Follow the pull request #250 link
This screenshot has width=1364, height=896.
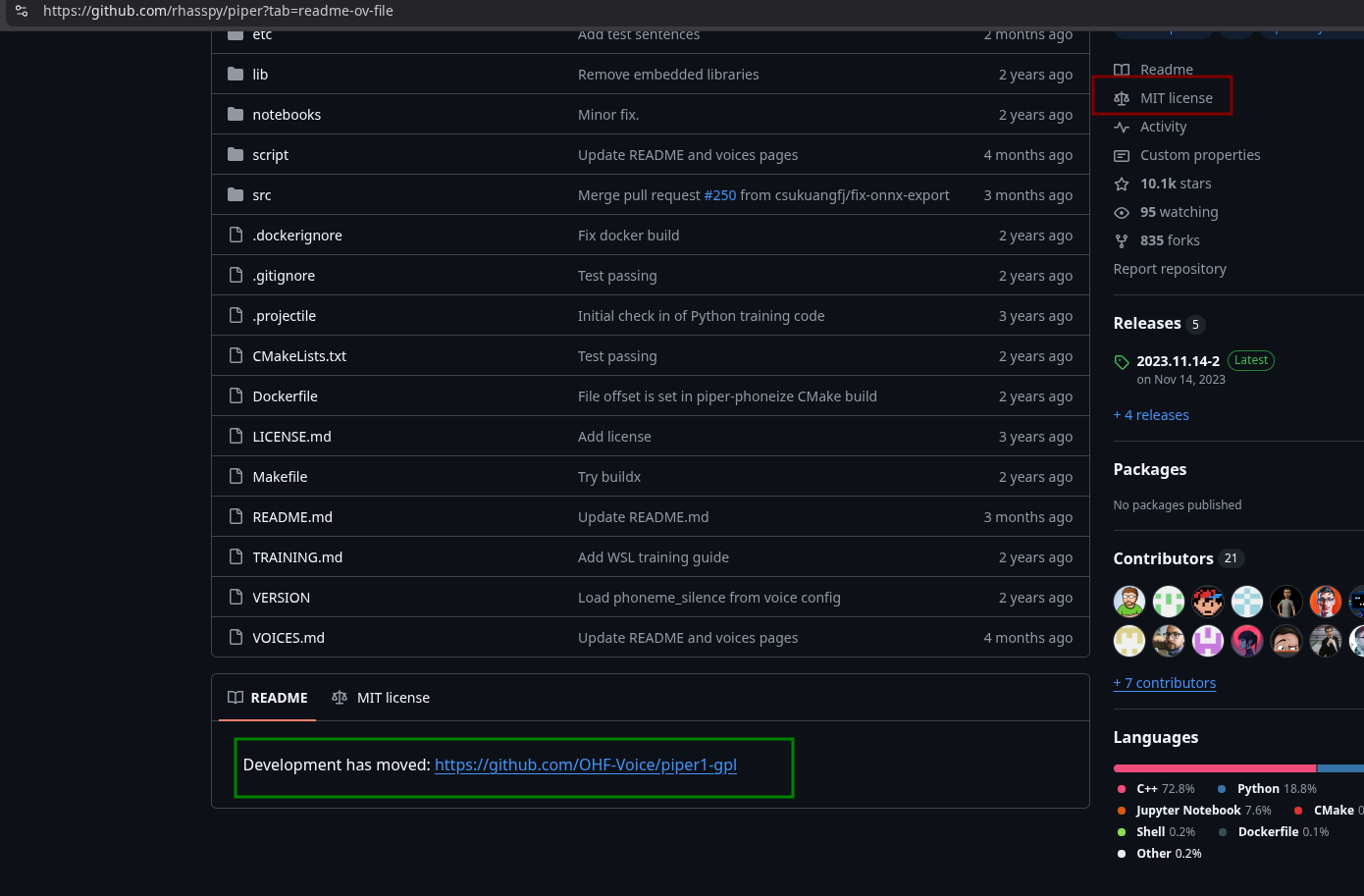tap(720, 195)
